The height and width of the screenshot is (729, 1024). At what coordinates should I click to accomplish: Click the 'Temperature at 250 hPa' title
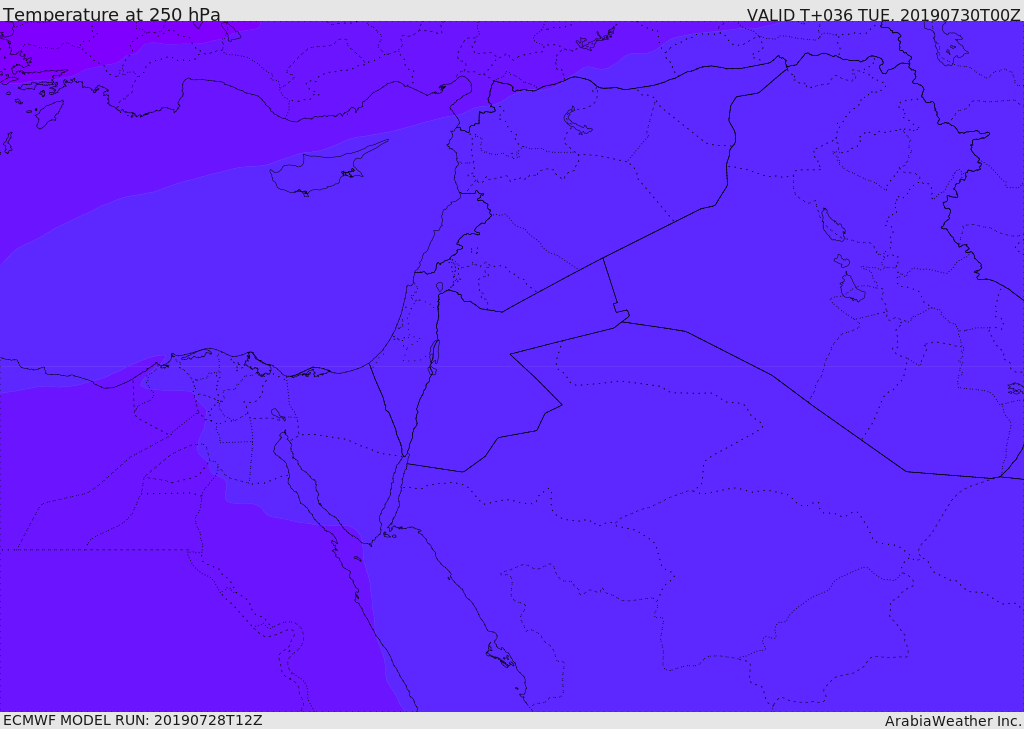point(112,14)
